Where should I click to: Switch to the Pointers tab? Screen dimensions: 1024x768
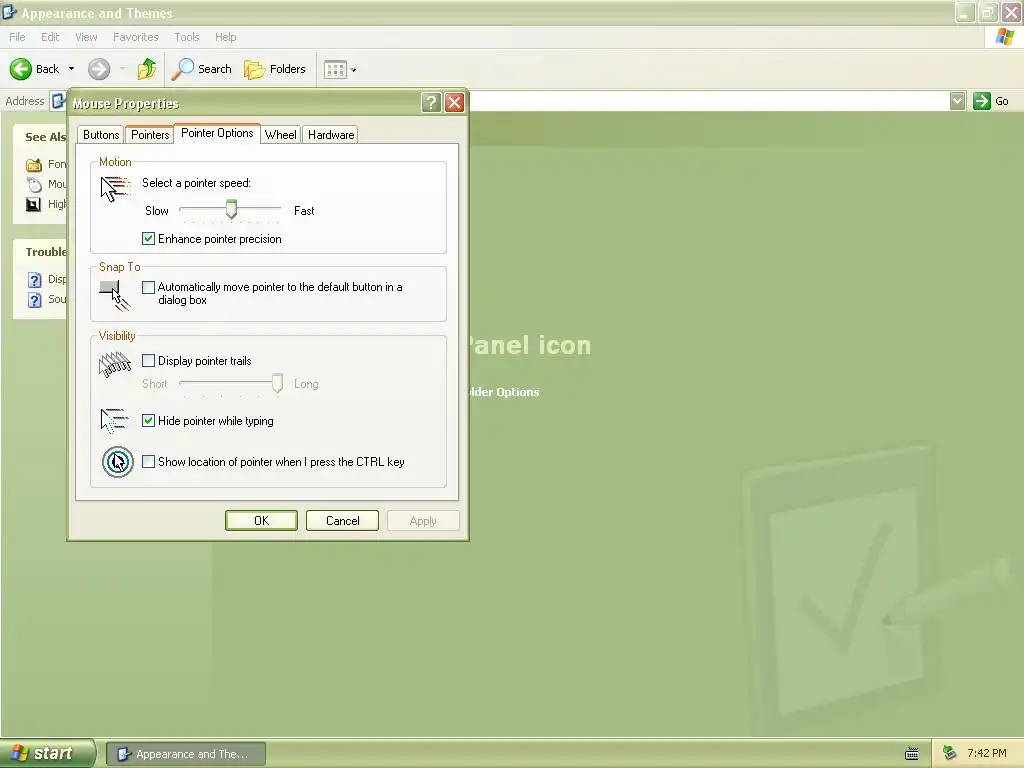(150, 135)
